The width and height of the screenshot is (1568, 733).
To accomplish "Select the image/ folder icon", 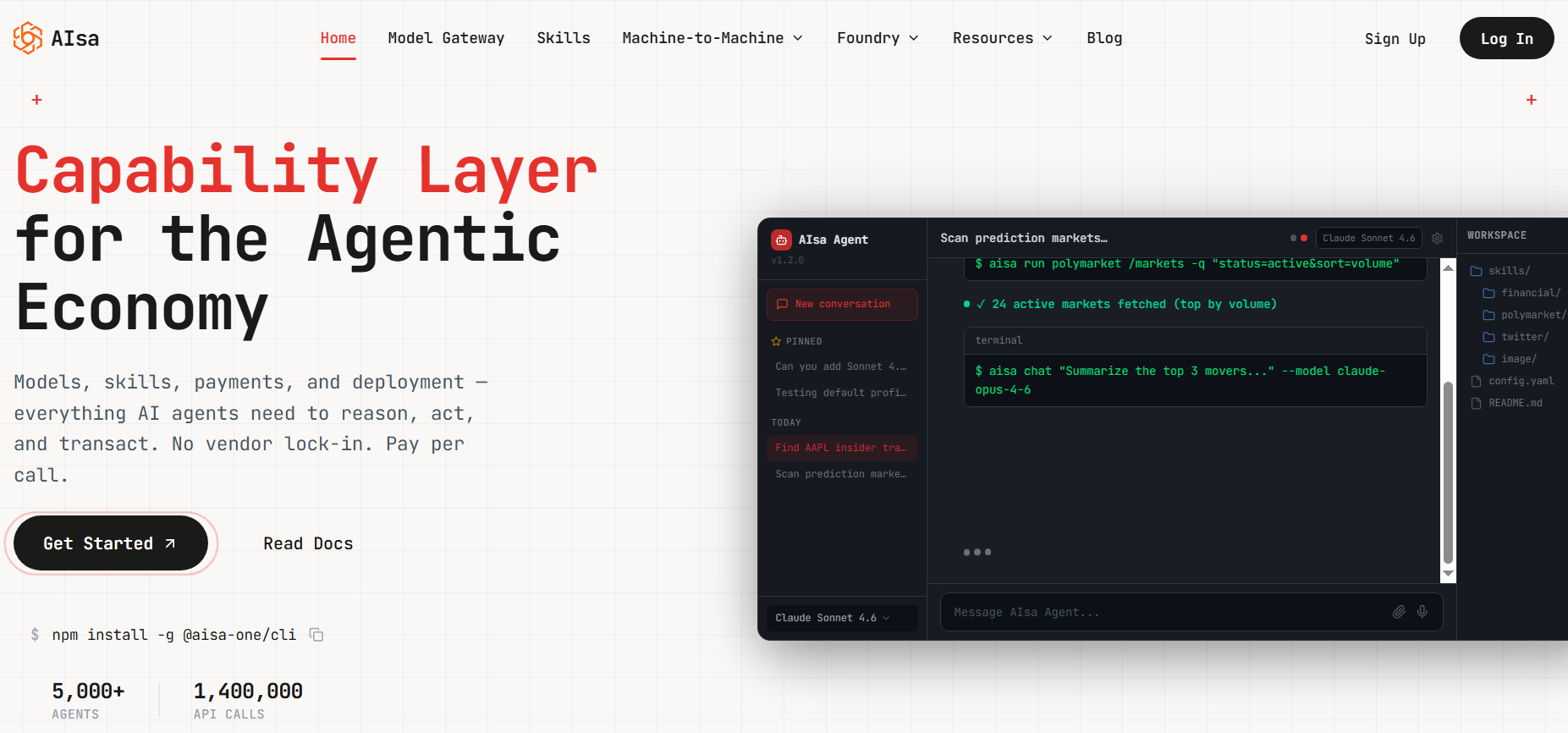I will 1488,359.
